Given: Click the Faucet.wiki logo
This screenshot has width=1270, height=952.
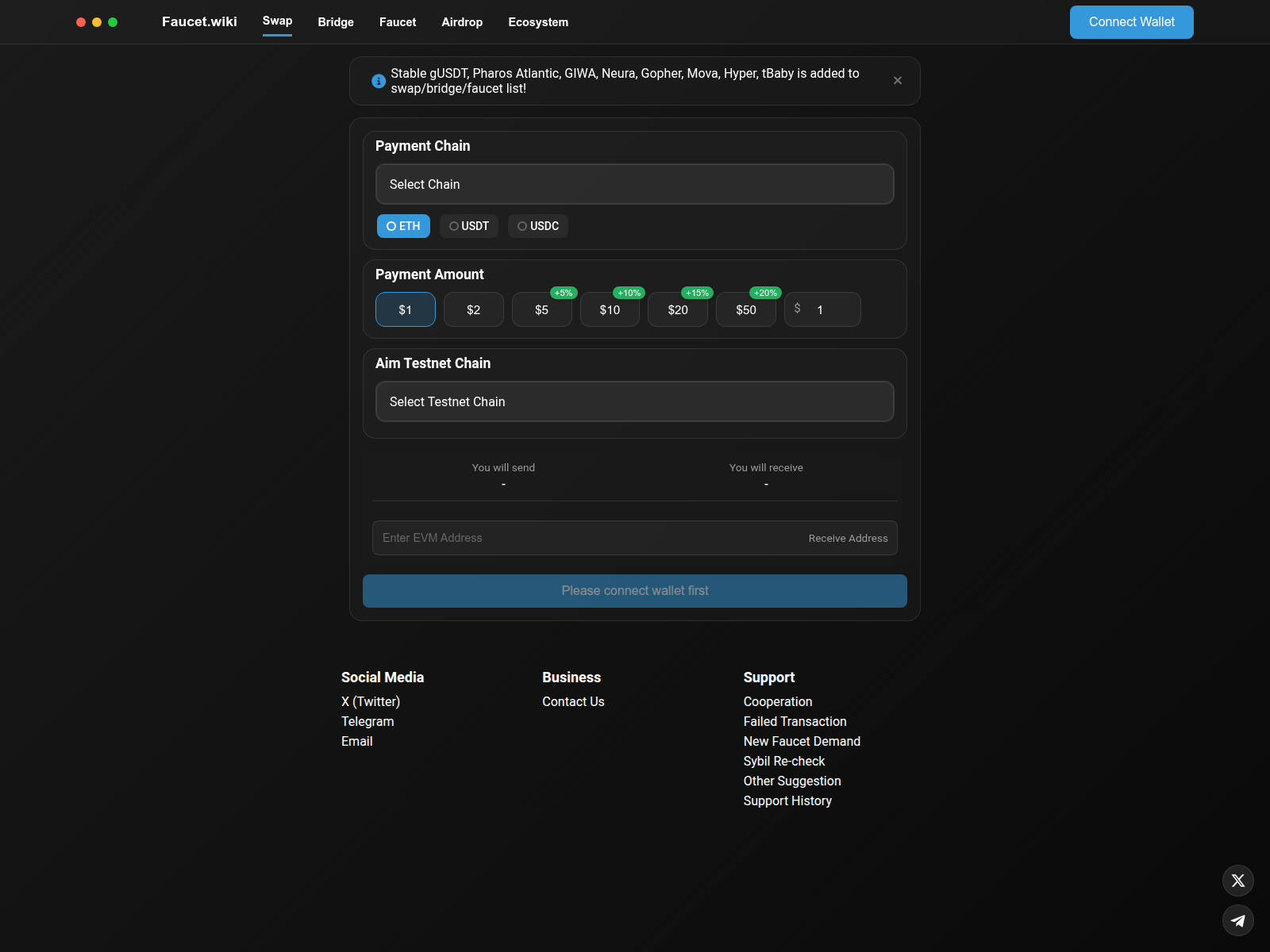Looking at the screenshot, I should 199,22.
